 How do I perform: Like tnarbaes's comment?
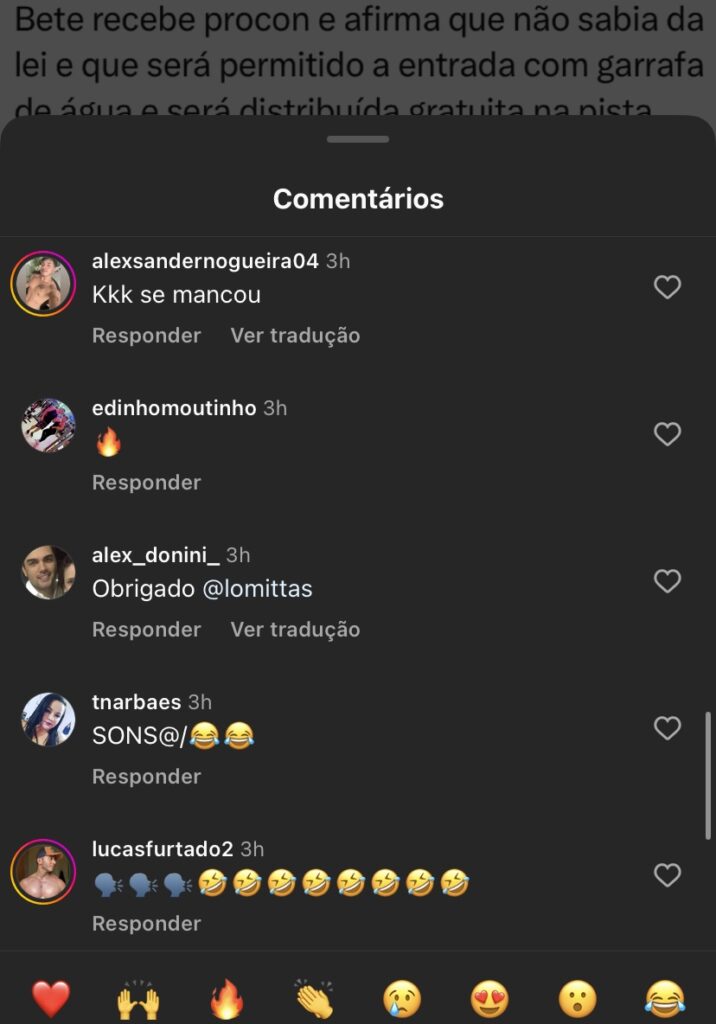pyautogui.click(x=667, y=728)
